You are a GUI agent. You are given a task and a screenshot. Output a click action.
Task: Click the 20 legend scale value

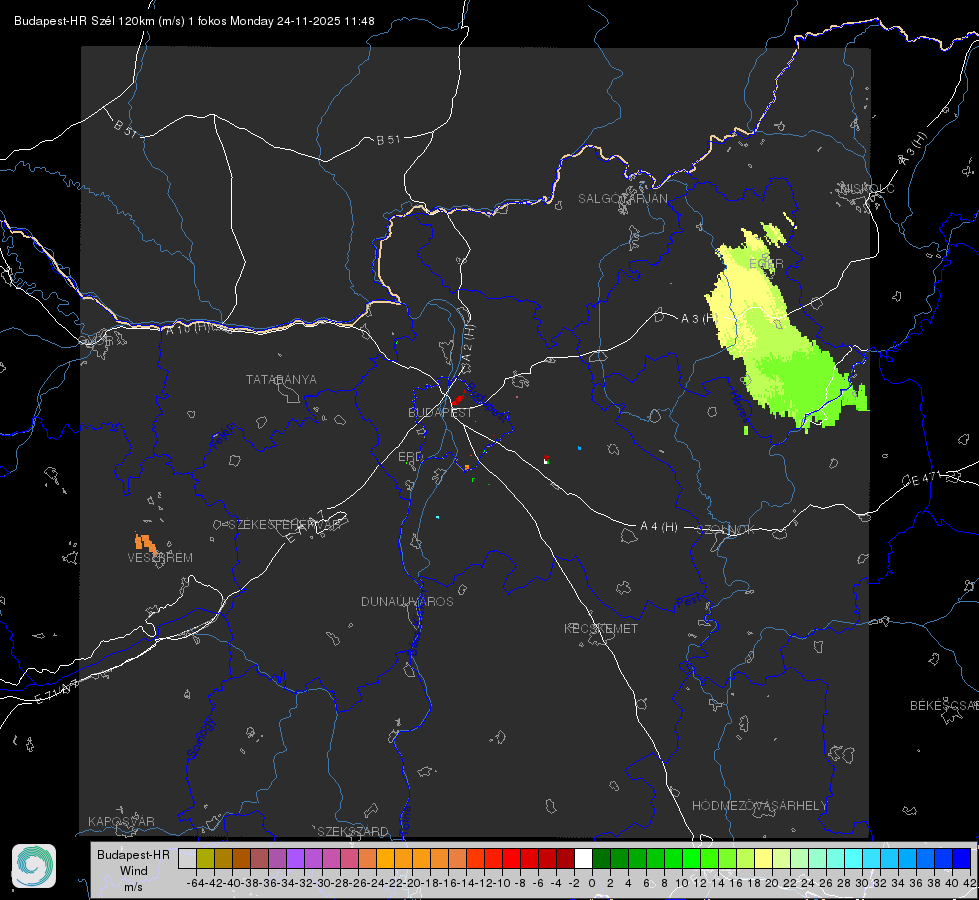pos(772,883)
